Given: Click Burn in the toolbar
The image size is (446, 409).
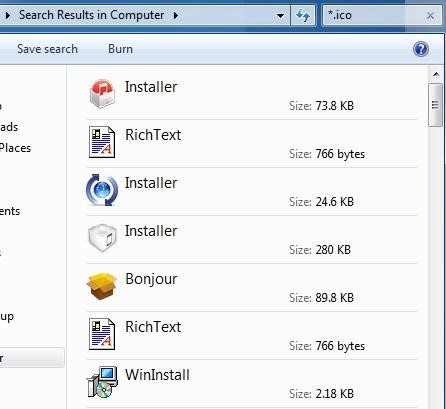Looking at the screenshot, I should [x=120, y=49].
